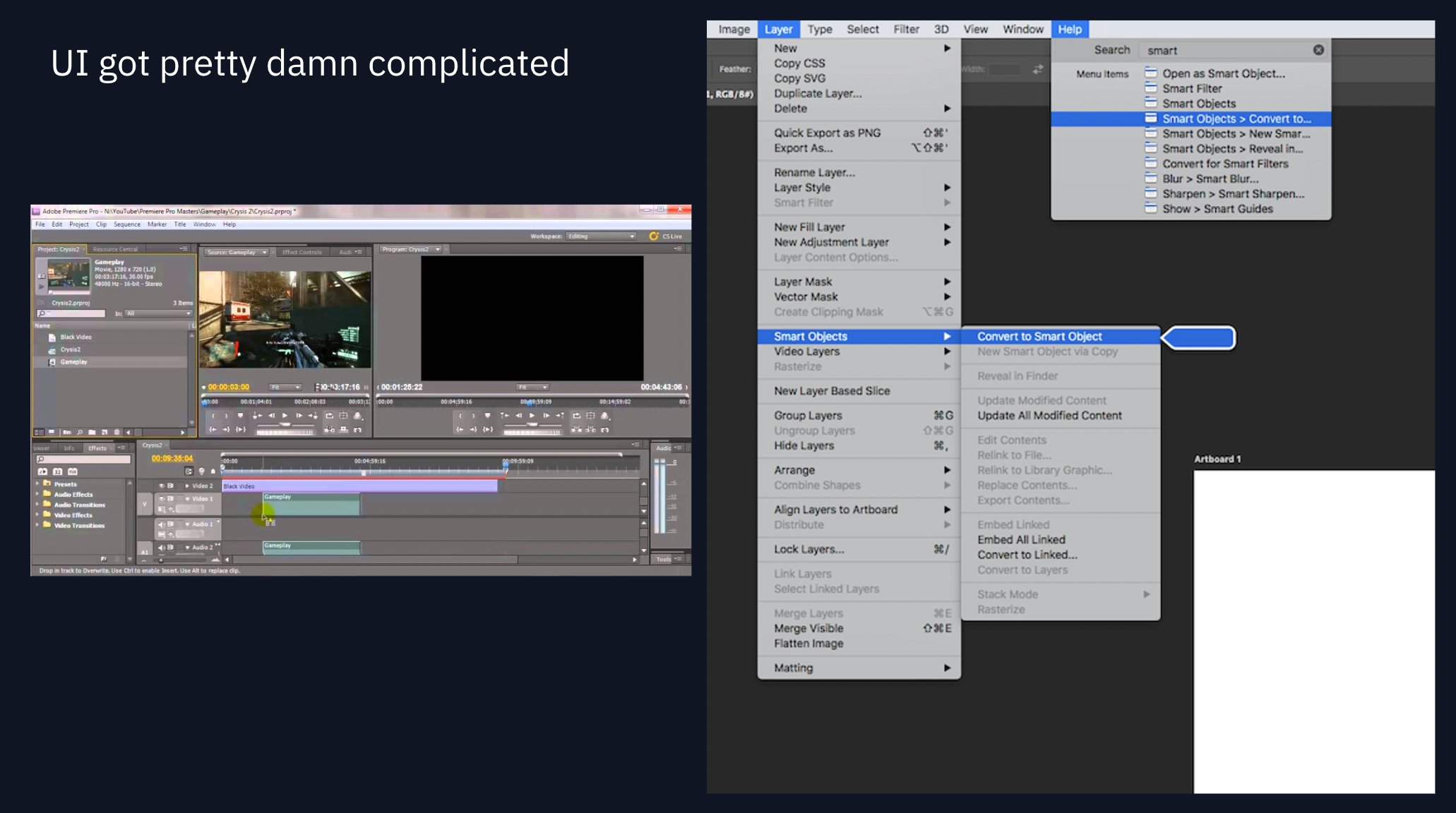Open the Fit zoom dropdown in Source monitor

coord(285,387)
